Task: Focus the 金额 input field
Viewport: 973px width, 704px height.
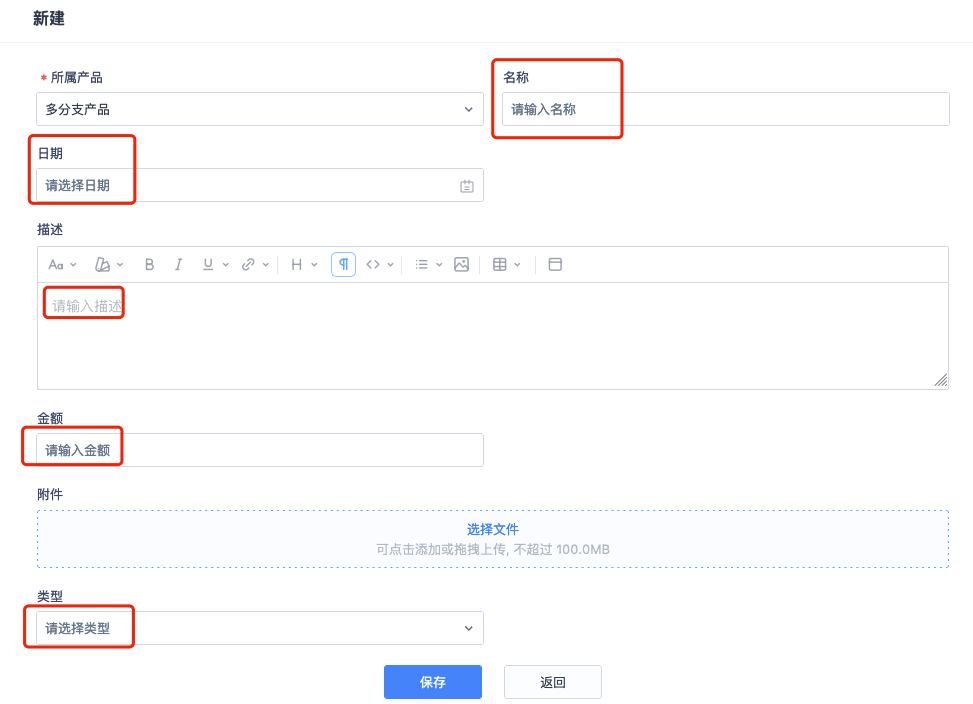Action: click(259, 450)
